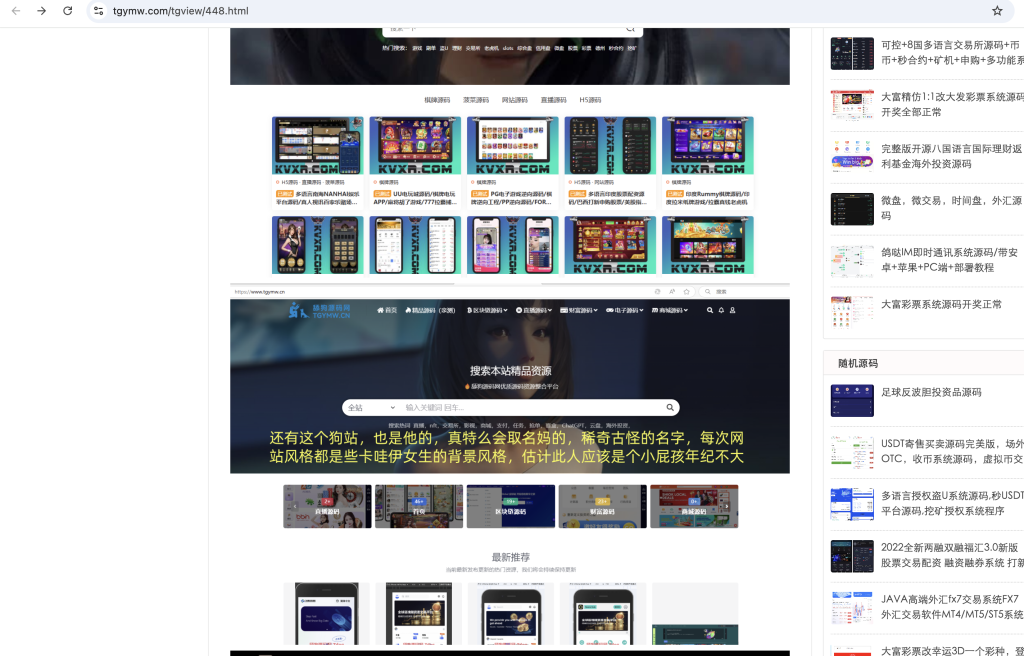Select the 首页 nav menu item
Image resolution: width=1024 pixels, height=656 pixels.
click(387, 311)
